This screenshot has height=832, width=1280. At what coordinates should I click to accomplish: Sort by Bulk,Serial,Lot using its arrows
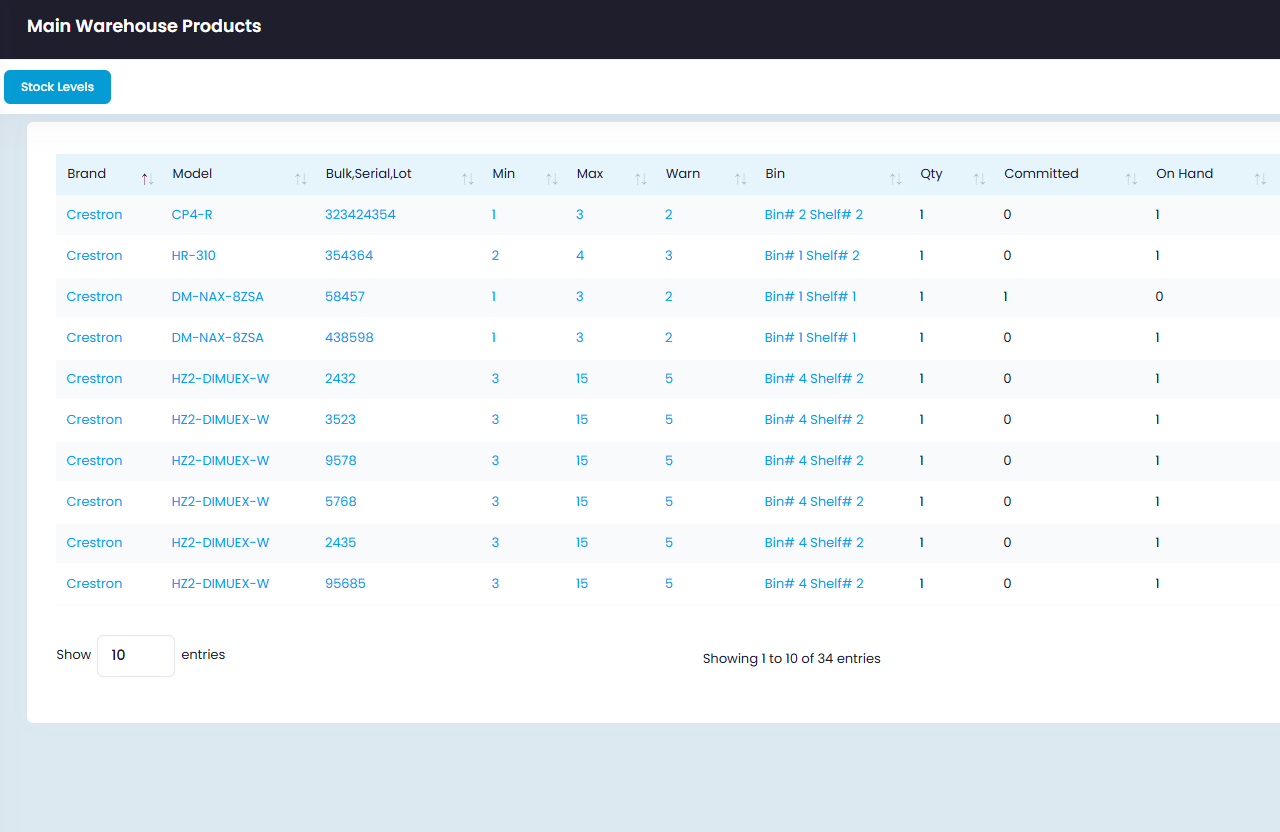(x=468, y=179)
